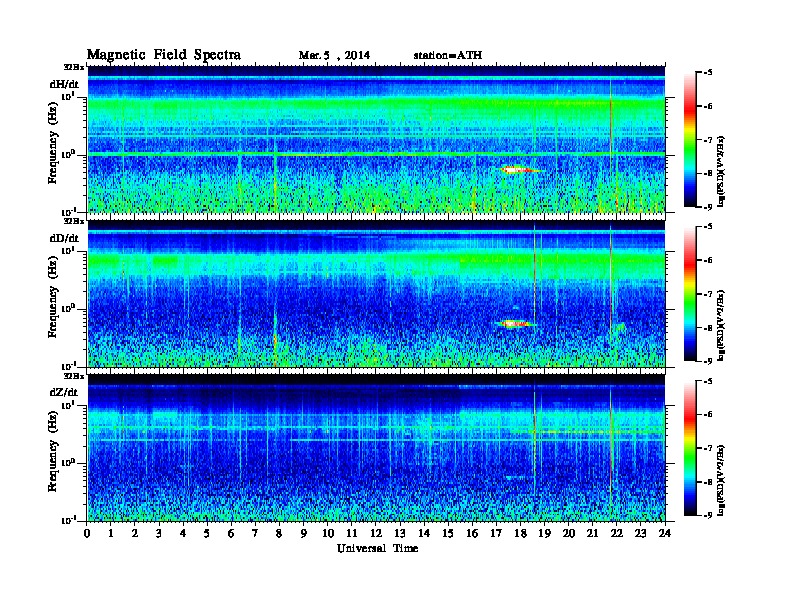Click hour 15 on the Universal Time axis

[x=448, y=533]
